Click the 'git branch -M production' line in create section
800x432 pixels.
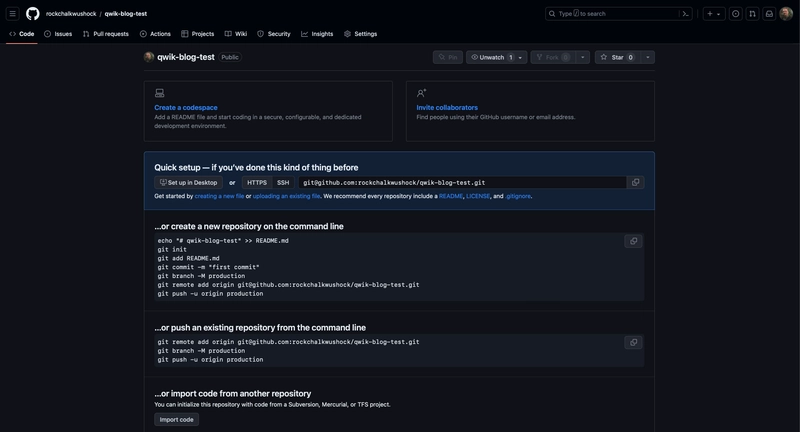point(201,276)
